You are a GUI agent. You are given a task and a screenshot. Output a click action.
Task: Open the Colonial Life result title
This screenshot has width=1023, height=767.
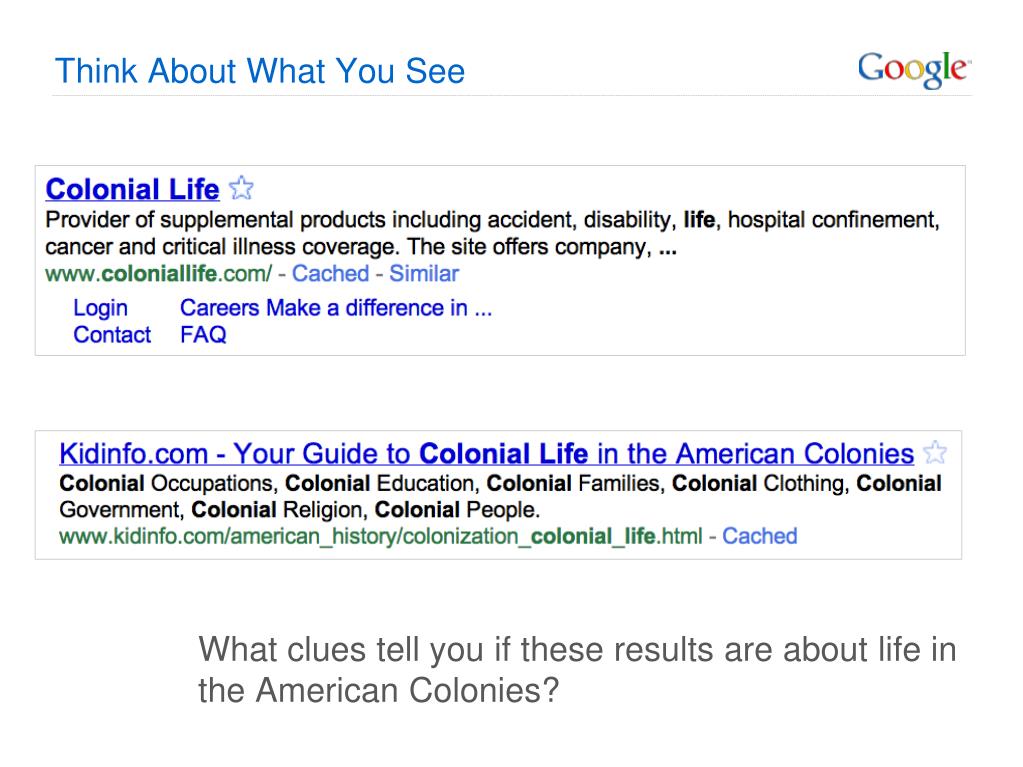pos(132,189)
